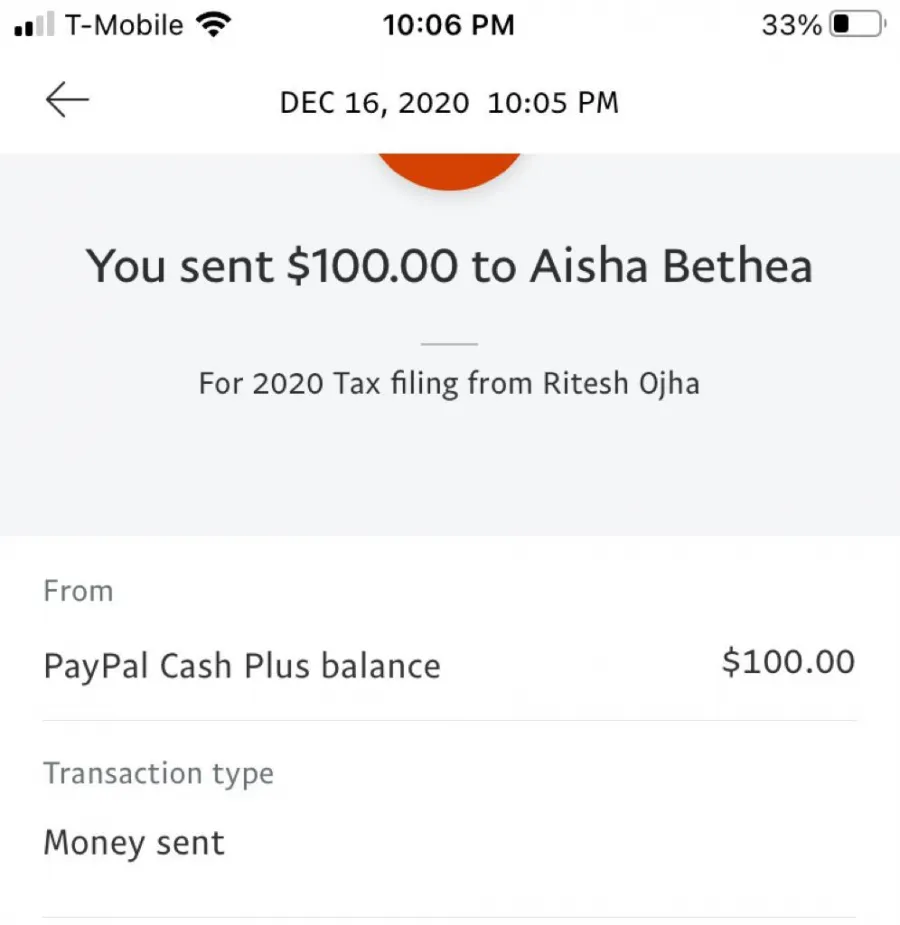Image resolution: width=900 pixels, height=925 pixels.
Task: Tap the separator line below Money sent
Action: [449, 917]
